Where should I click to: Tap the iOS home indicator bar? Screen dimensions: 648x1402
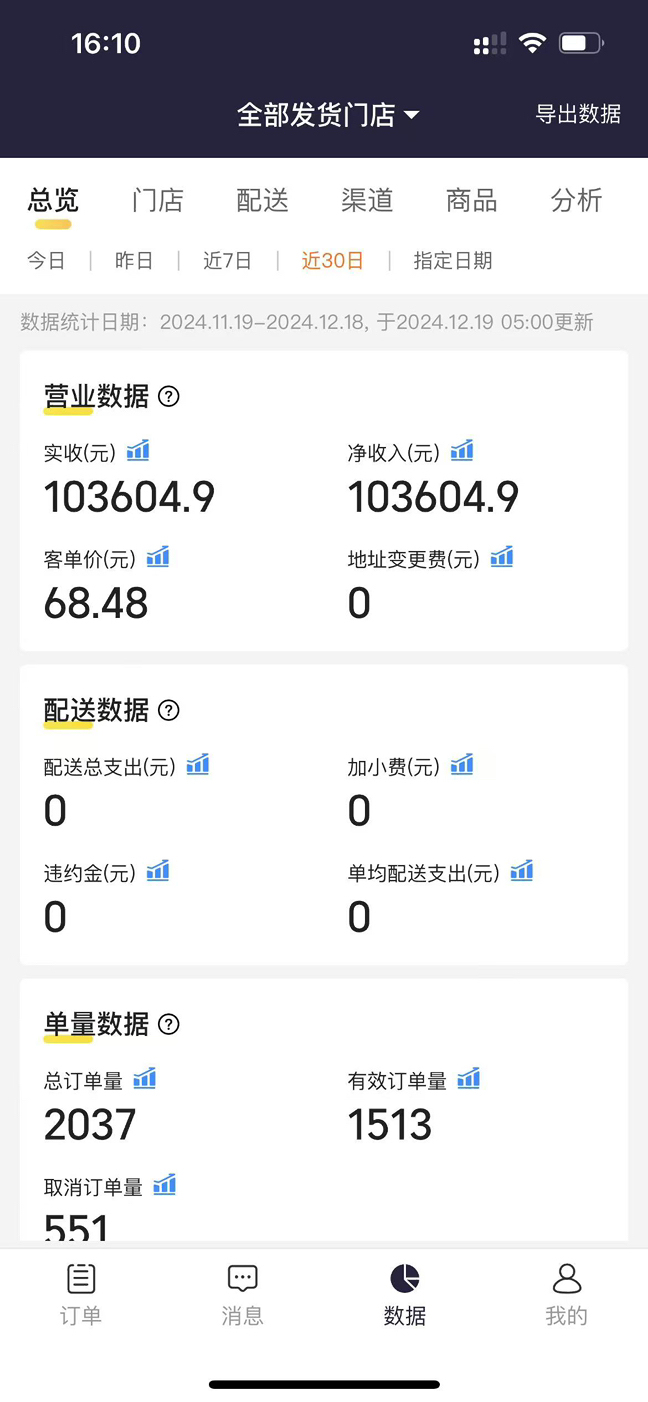(324, 1385)
